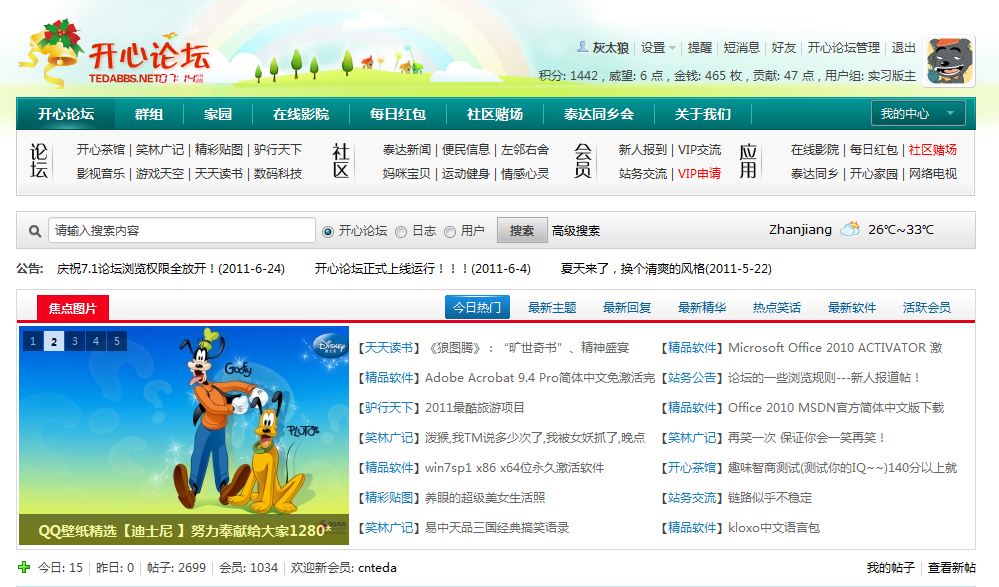999x587 pixels.
Task: Open 每日红包 in nav bar
Action: [398, 114]
